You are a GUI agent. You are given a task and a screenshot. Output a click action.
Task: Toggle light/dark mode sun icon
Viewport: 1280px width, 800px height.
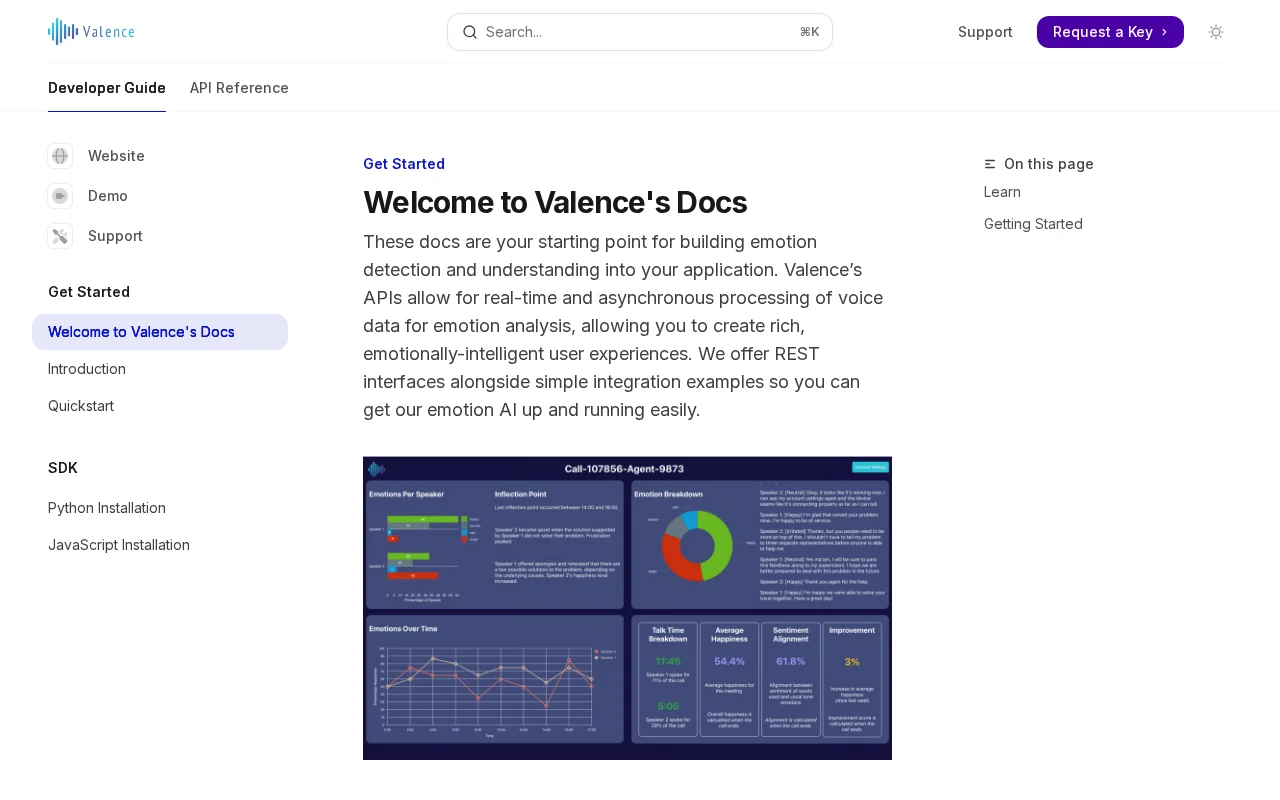point(1216,32)
